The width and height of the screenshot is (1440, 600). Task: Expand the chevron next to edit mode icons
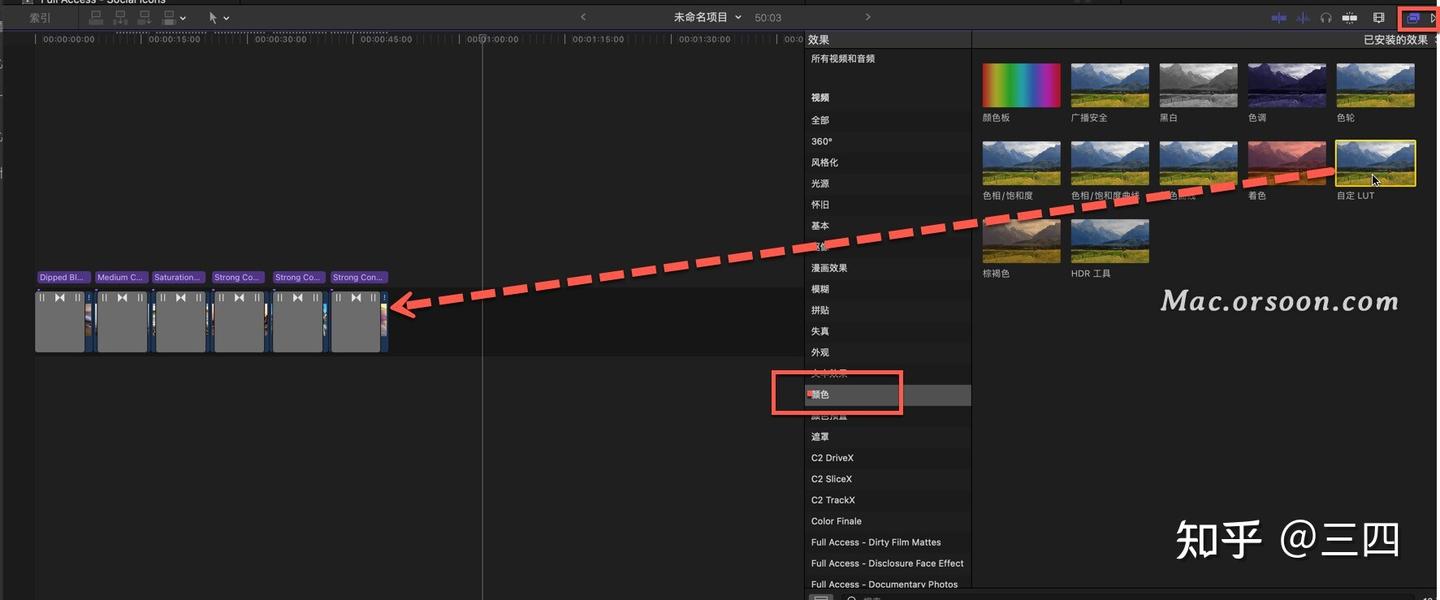(182, 17)
